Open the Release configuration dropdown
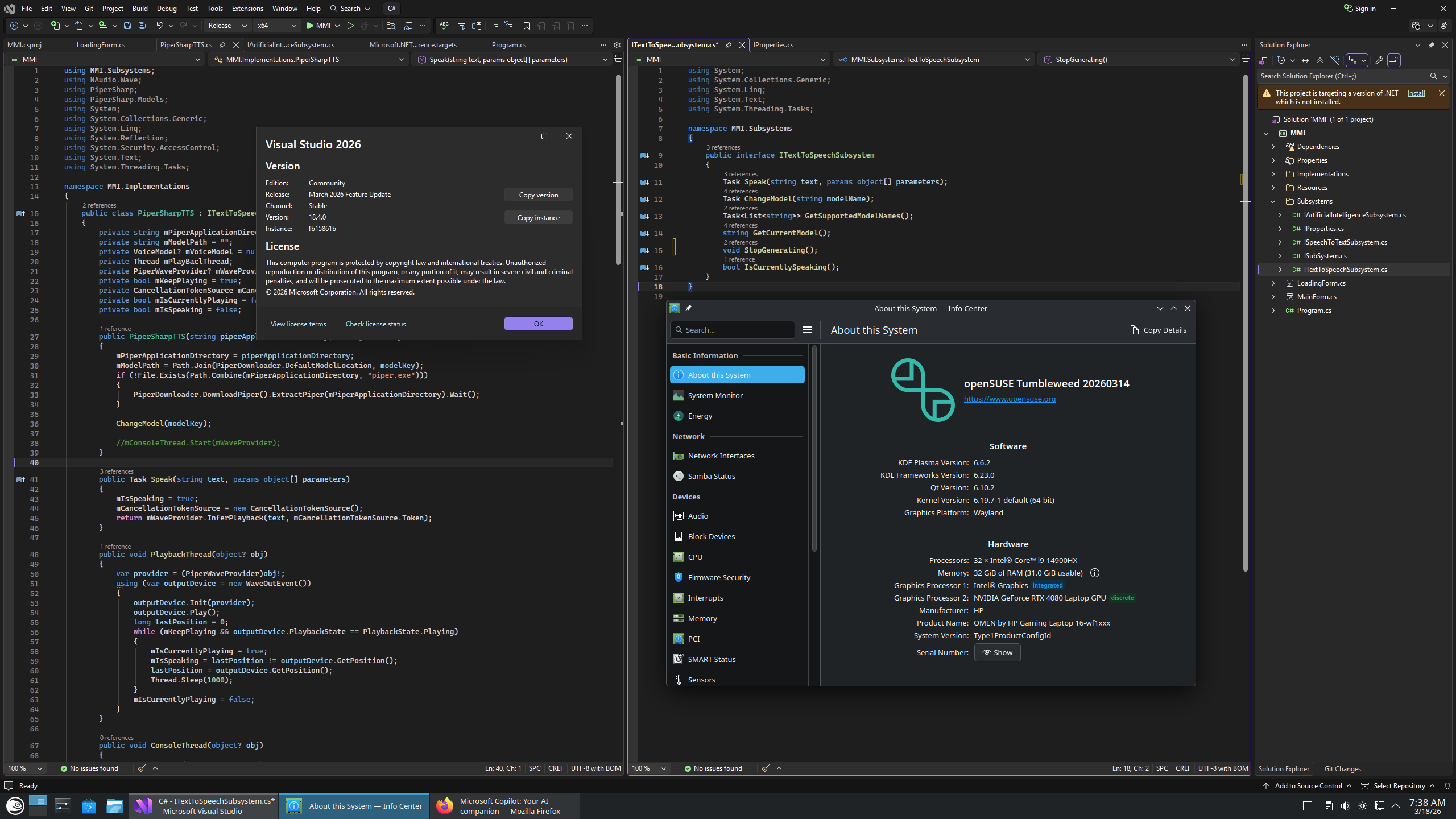This screenshot has width=1456, height=819. tap(227, 26)
